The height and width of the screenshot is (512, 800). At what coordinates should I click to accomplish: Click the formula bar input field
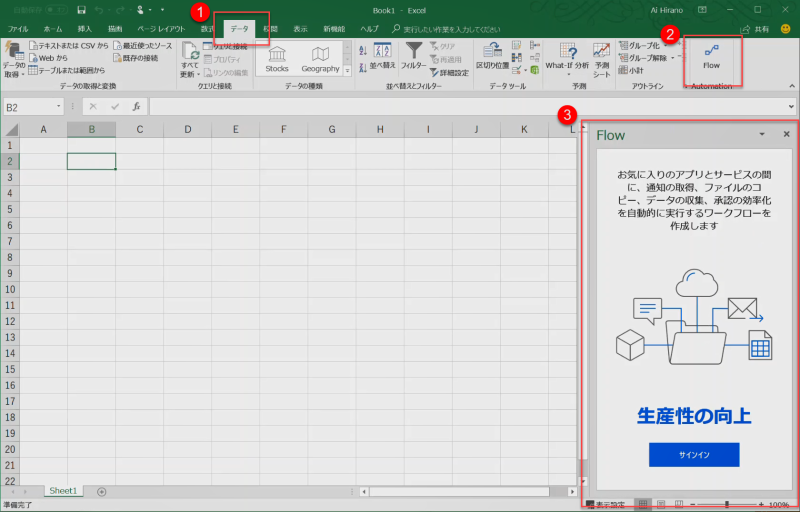click(467, 107)
